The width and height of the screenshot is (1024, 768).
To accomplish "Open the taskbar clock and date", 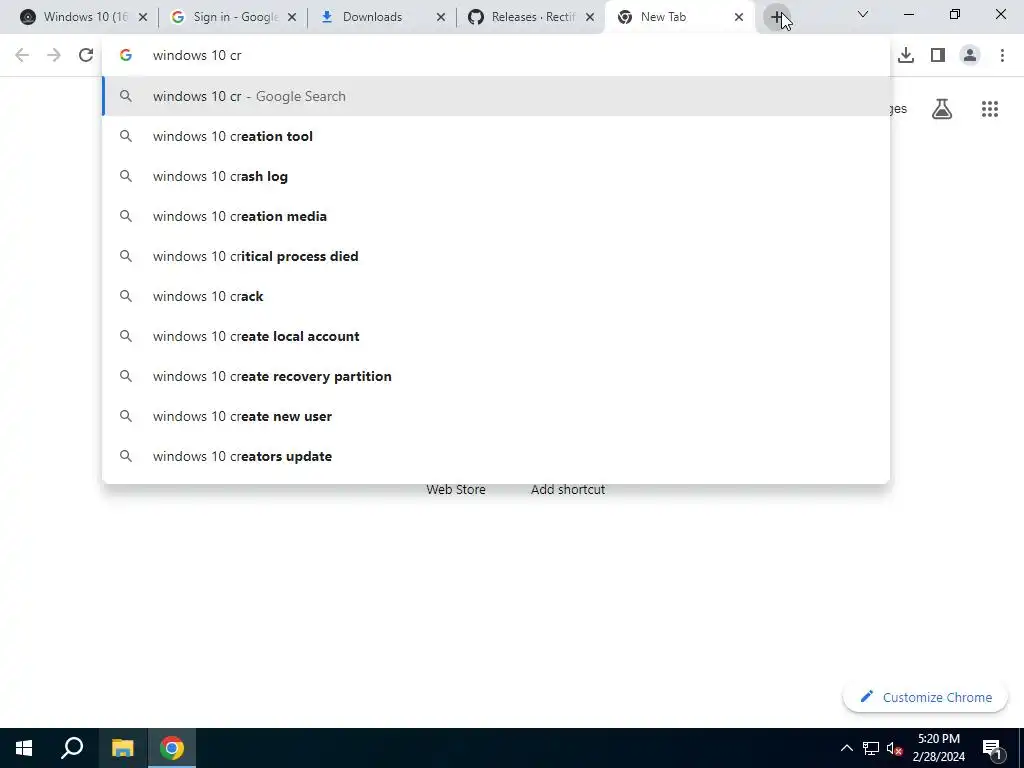I will coord(938,748).
